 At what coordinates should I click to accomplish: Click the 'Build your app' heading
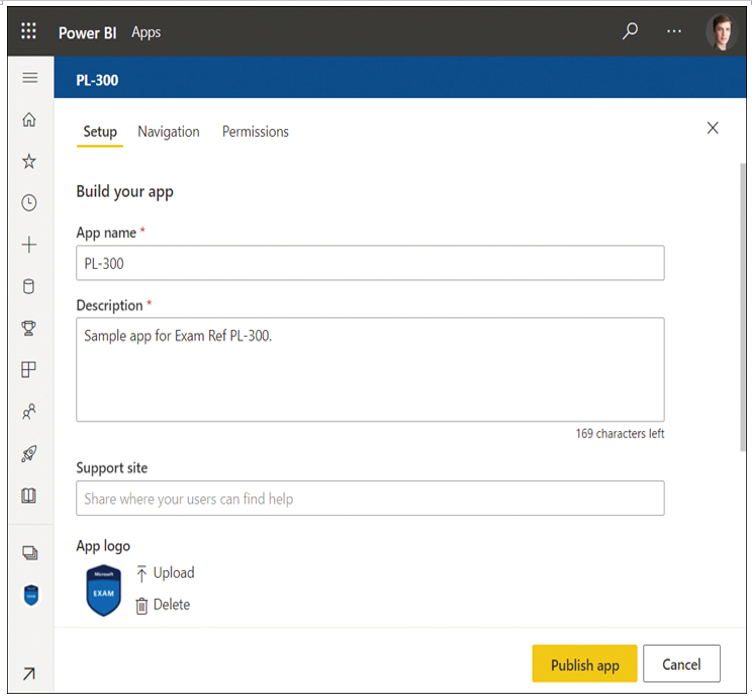(x=125, y=191)
